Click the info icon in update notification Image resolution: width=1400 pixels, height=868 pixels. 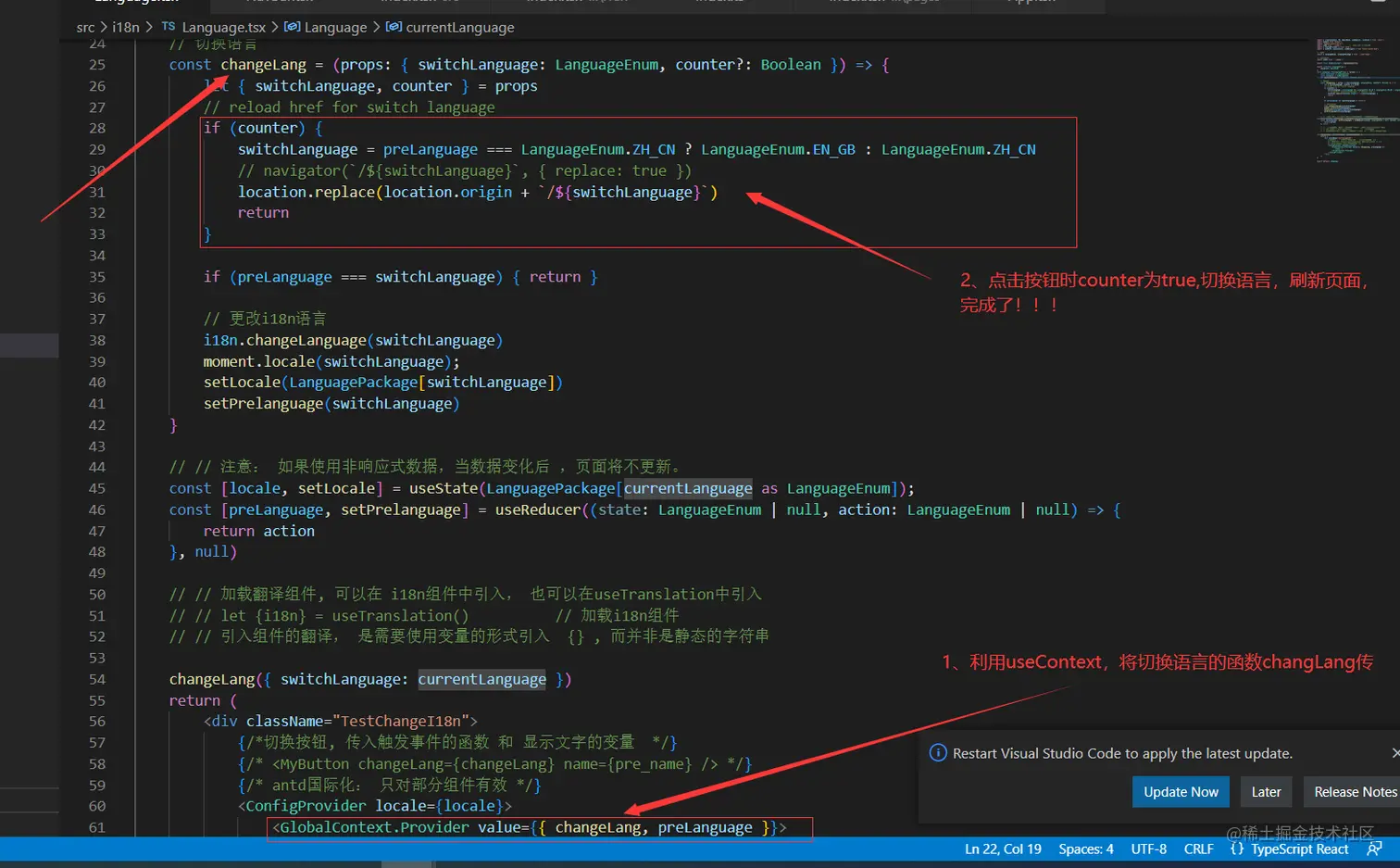coord(938,753)
